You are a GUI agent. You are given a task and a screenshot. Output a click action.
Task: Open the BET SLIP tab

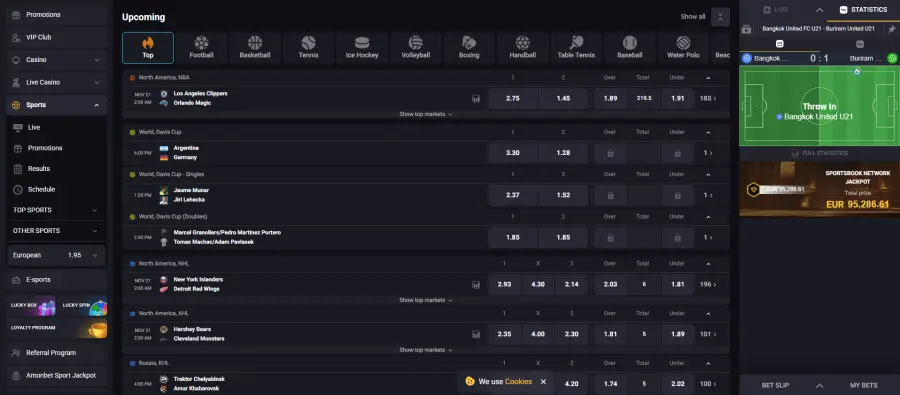(x=776, y=385)
